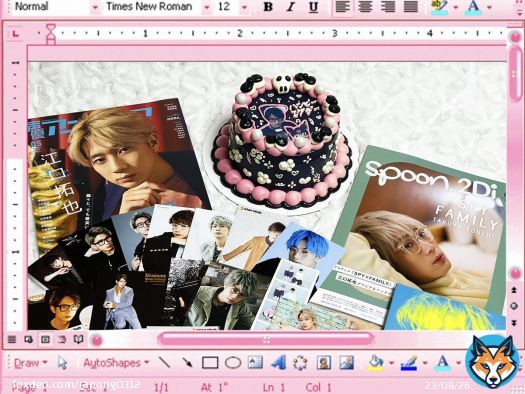This screenshot has height=394, width=525.
Task: Select the Arrow drawing tool
Action: click(x=188, y=363)
